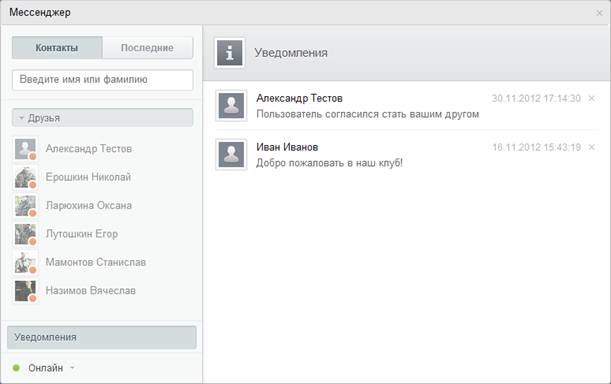Image resolution: width=611 pixels, height=384 pixels.
Task: Click the timestamp 30.11.2012 17:14:30
Action: 536,98
